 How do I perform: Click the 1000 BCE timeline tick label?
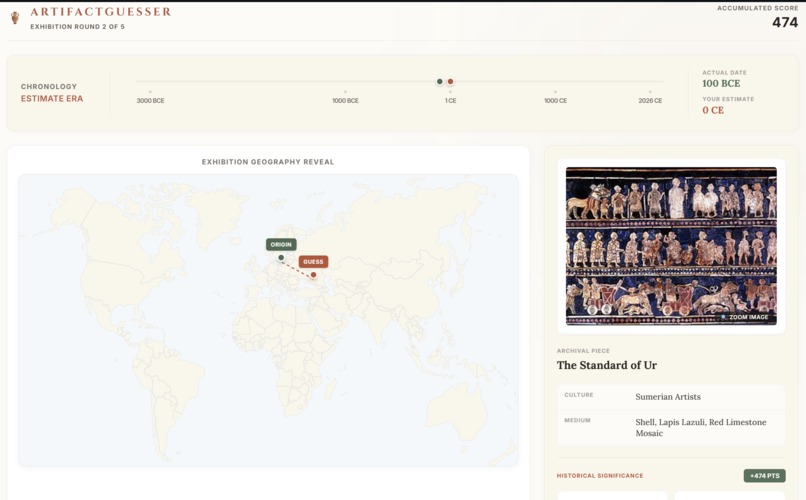345,101
